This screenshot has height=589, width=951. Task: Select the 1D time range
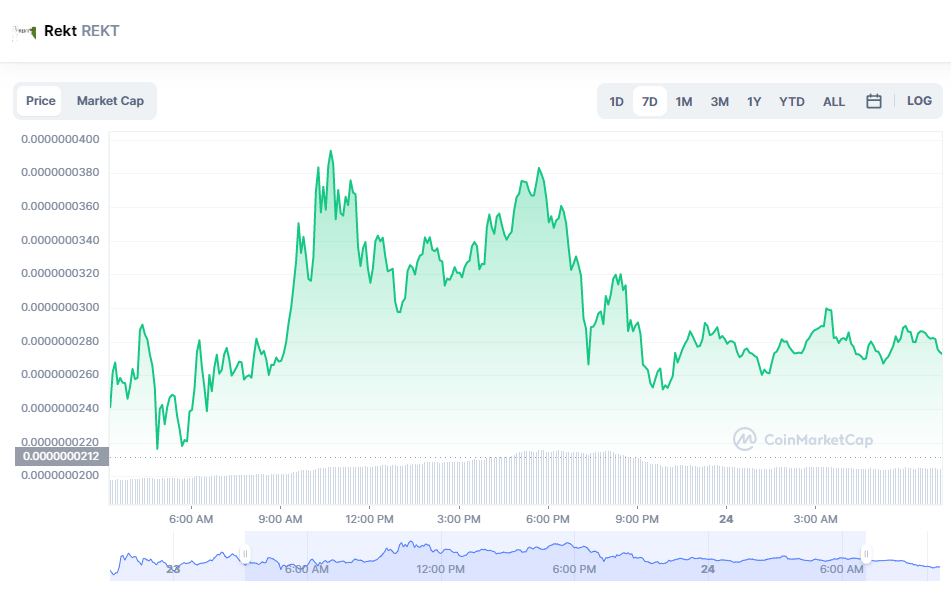click(x=616, y=101)
